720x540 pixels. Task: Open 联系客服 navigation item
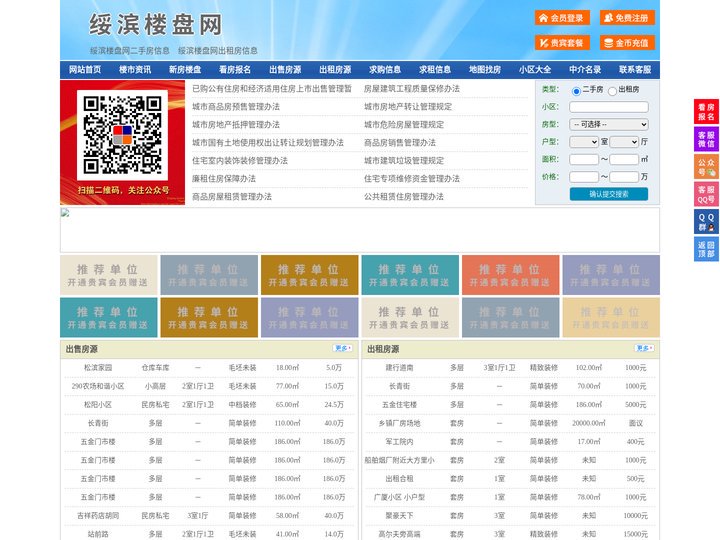(635, 70)
